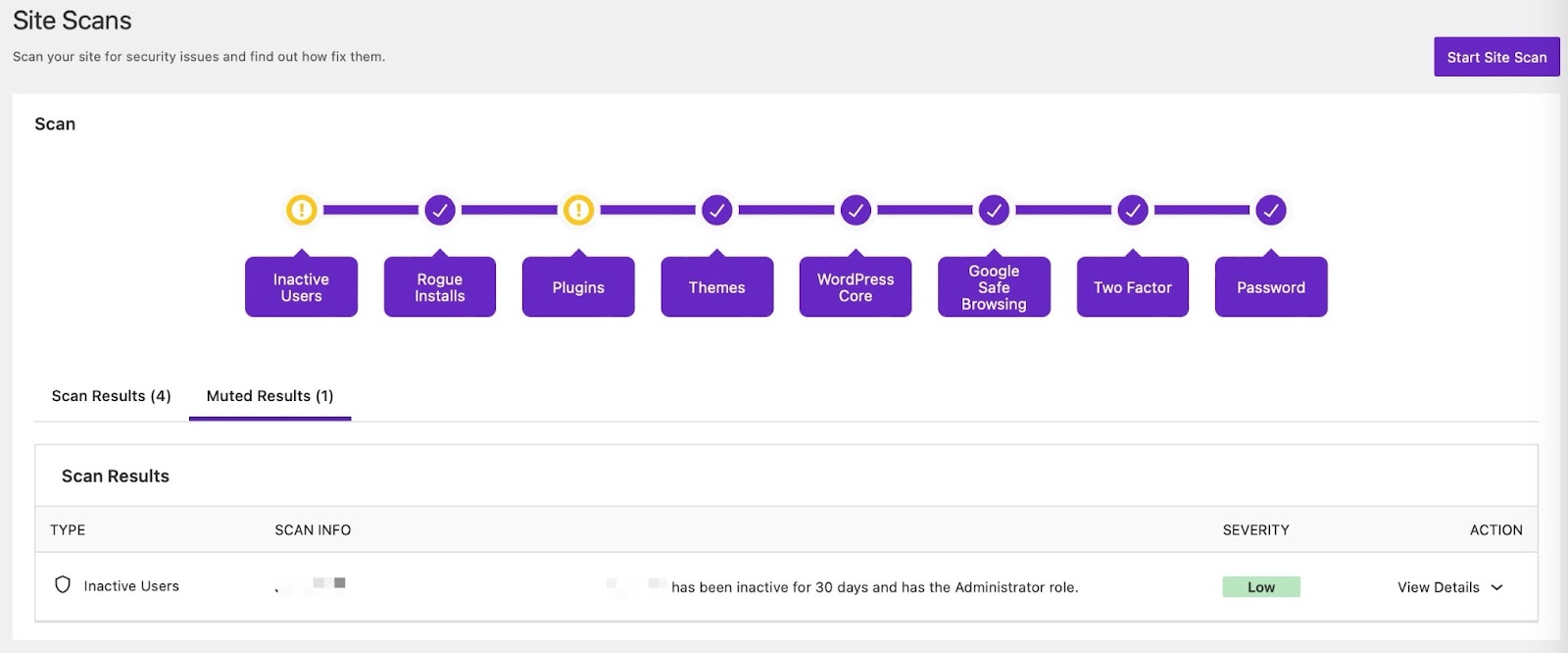Image resolution: width=1568 pixels, height=653 pixels.
Task: Click the Google Safe Browsing checkmark icon
Action: point(994,210)
